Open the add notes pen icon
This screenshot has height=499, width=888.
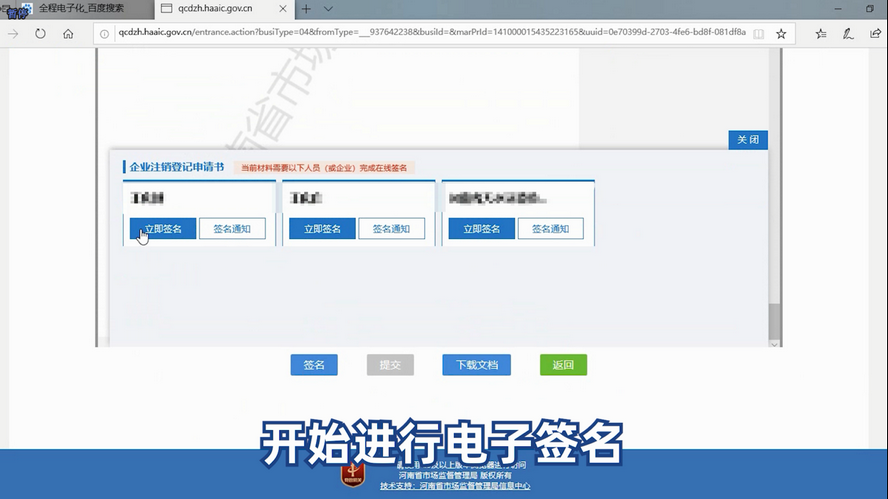[x=848, y=34]
